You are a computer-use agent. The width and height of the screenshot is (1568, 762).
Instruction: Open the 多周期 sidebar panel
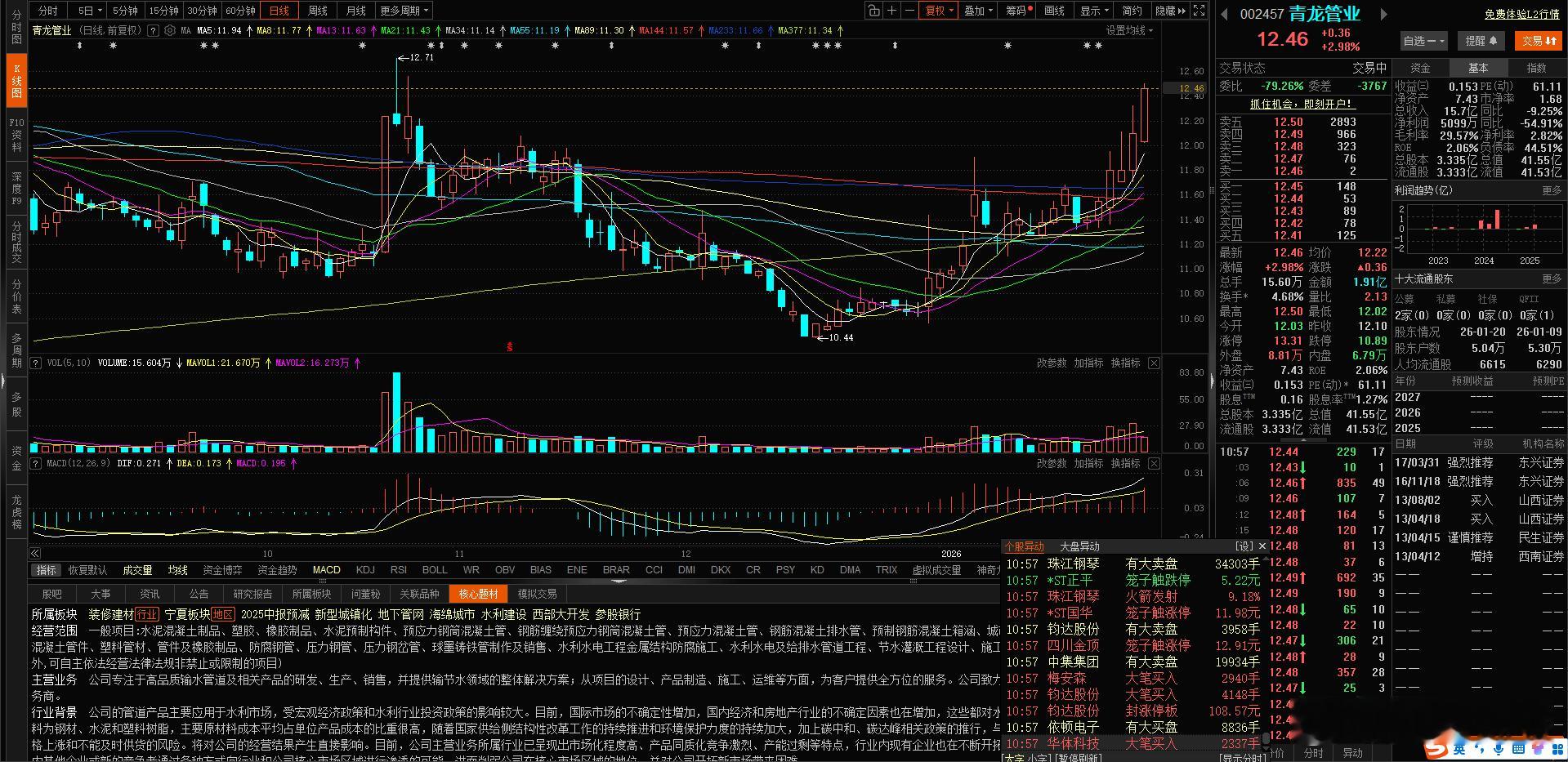click(x=16, y=350)
